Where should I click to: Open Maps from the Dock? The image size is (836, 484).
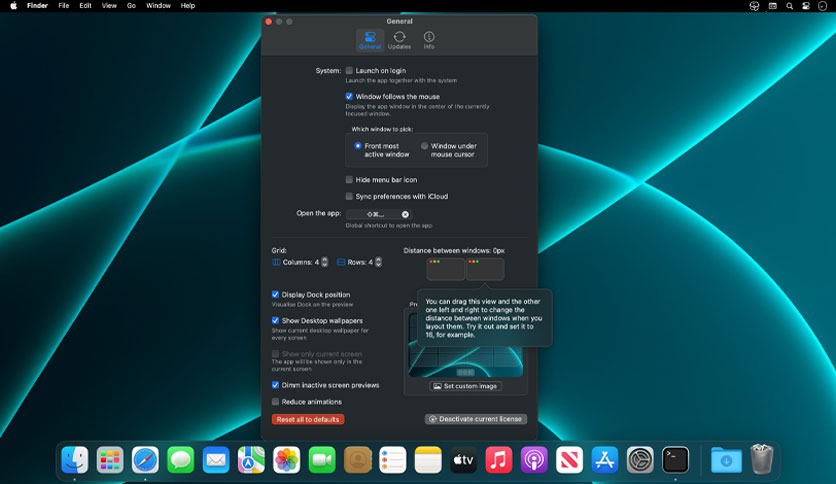(251, 459)
